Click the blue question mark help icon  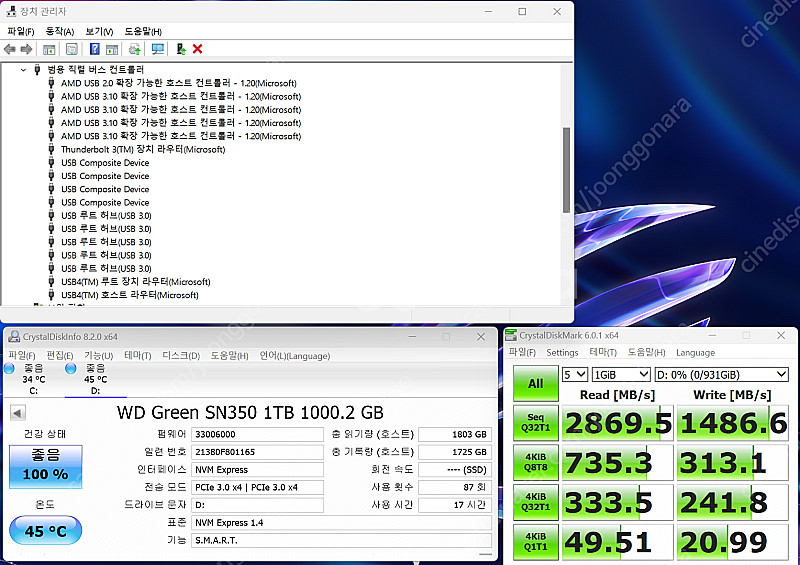(x=94, y=49)
